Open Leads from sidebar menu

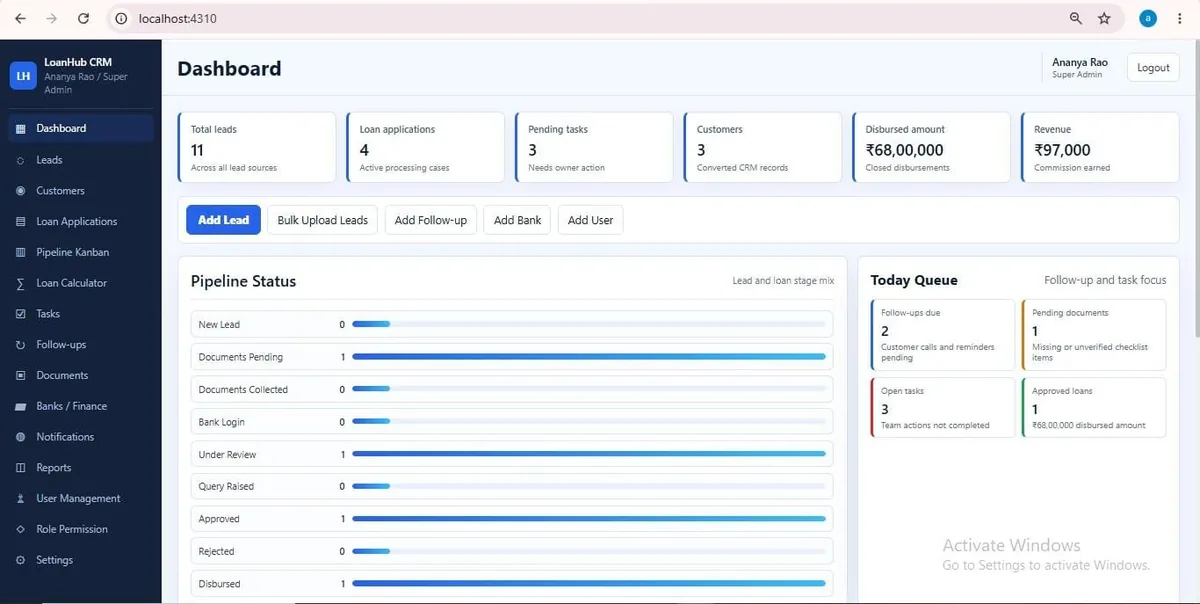82,160
